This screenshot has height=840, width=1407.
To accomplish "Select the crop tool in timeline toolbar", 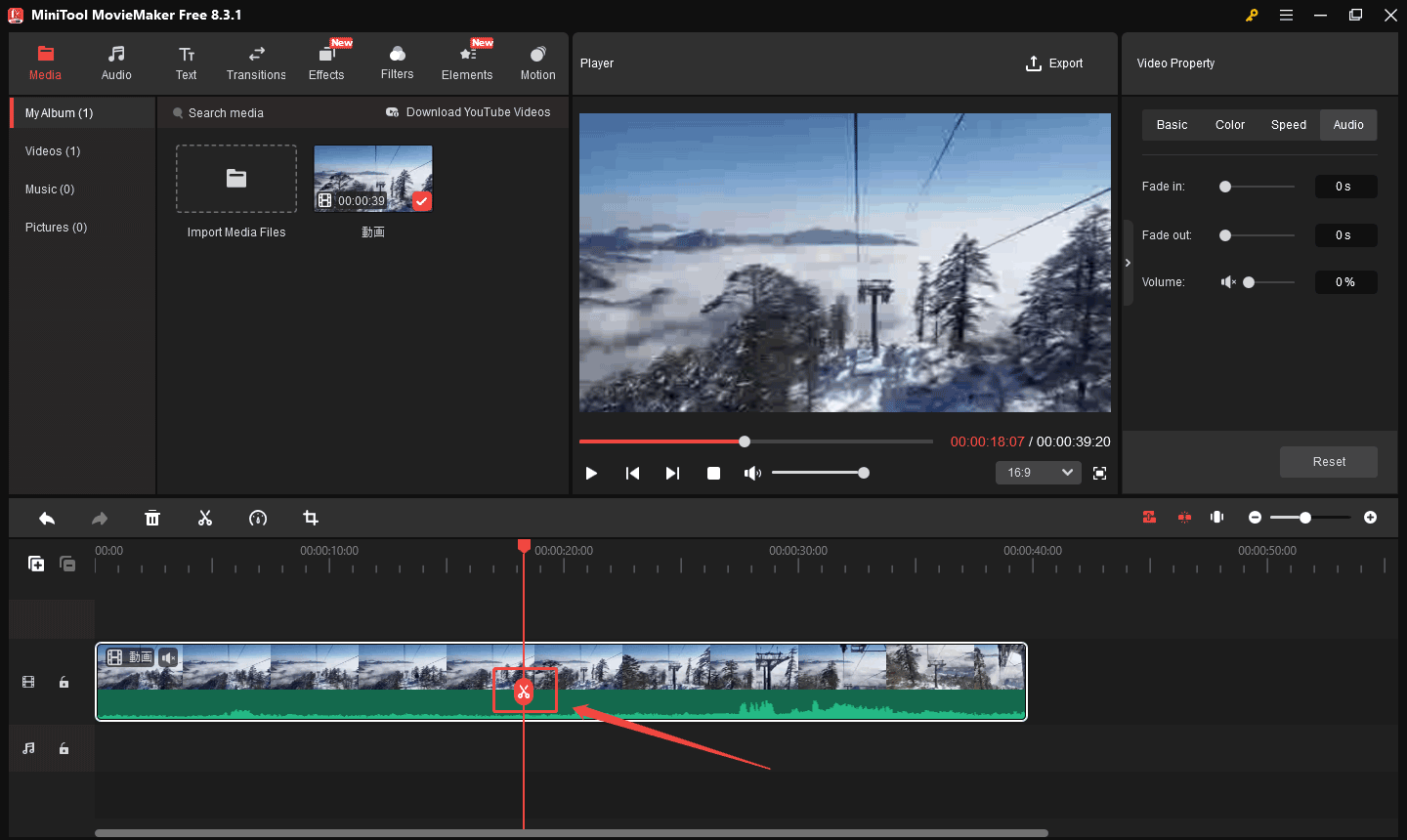I will pyautogui.click(x=311, y=518).
